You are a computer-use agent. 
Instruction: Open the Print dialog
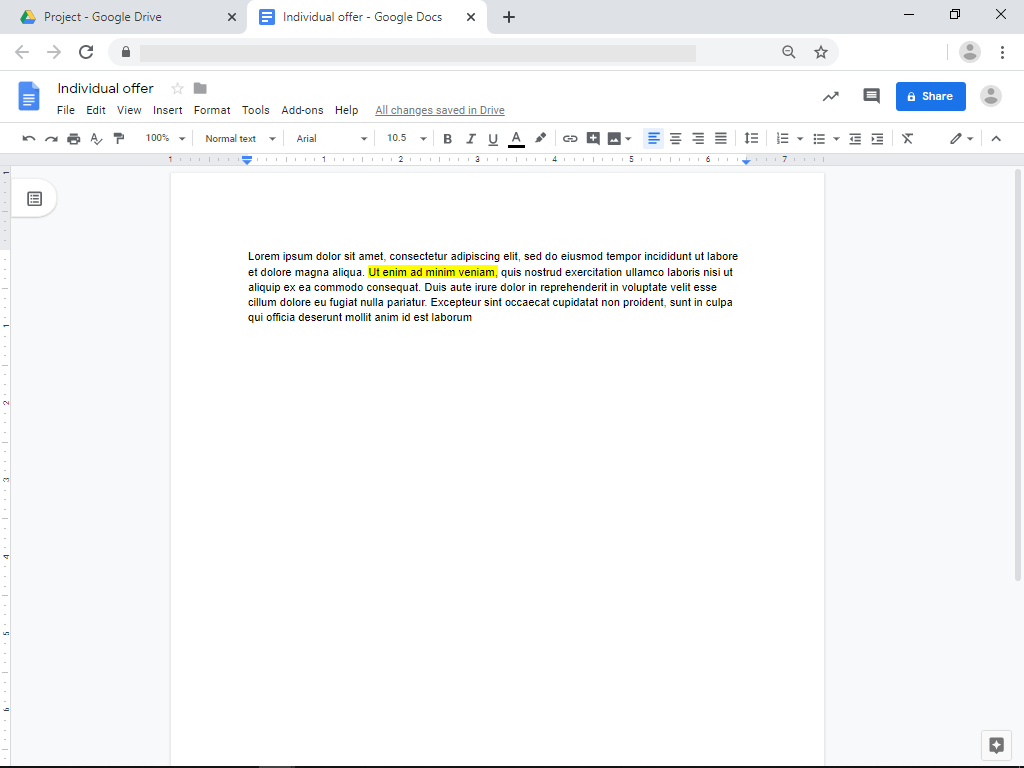point(73,138)
